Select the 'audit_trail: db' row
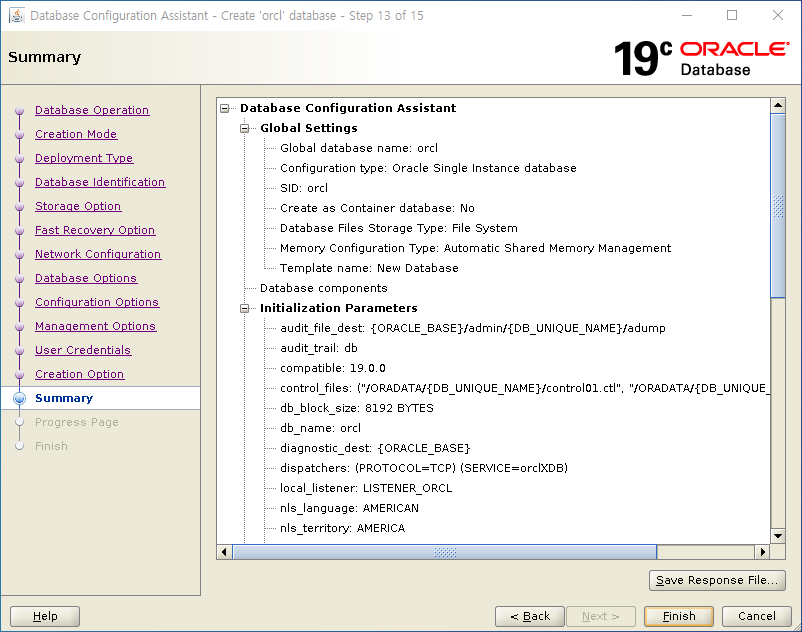This screenshot has width=802, height=632. point(319,348)
